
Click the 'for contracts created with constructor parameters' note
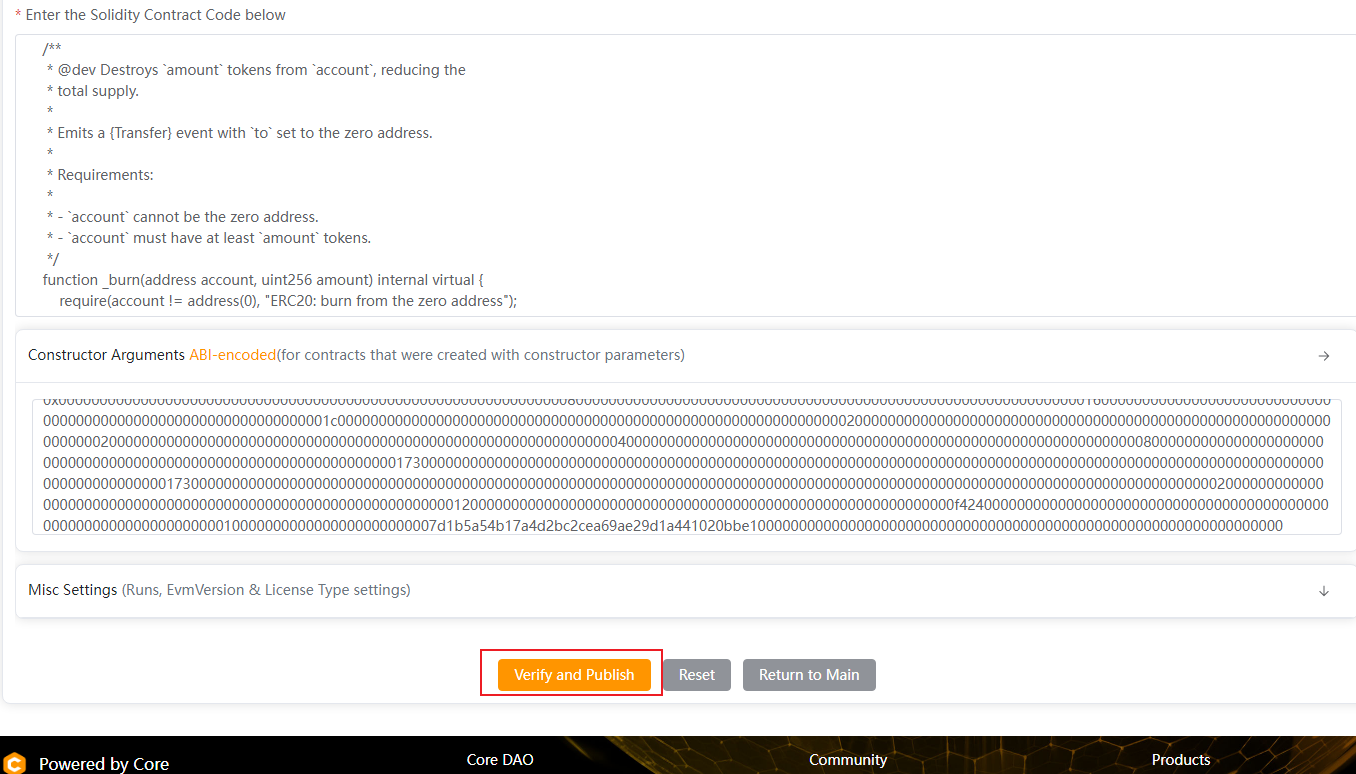pos(481,355)
